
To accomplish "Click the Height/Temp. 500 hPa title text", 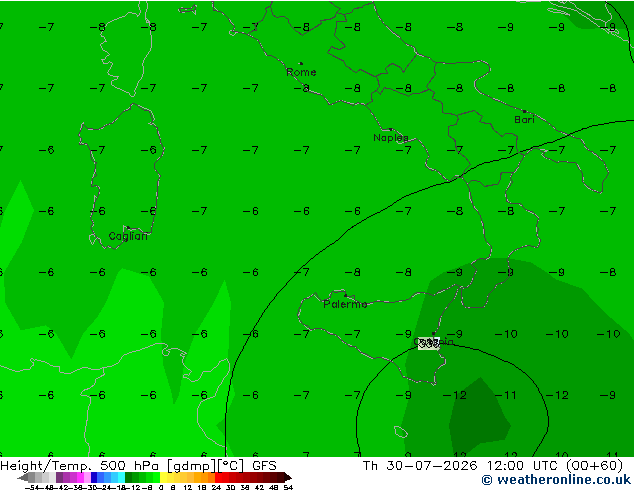I will [79, 466].
